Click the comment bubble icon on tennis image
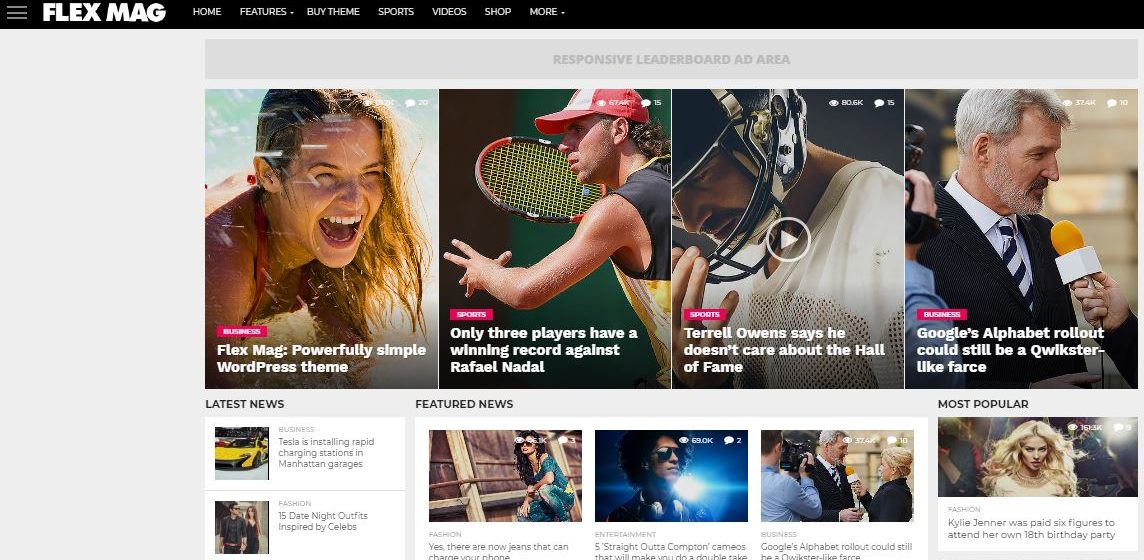Viewport: 1144px width, 560px height. click(645, 103)
